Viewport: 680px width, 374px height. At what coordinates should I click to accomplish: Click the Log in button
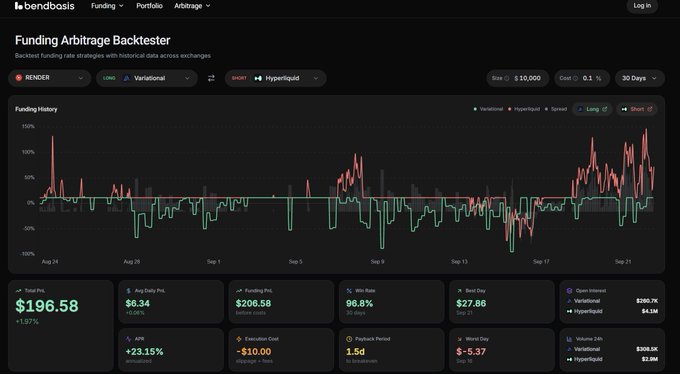(642, 6)
